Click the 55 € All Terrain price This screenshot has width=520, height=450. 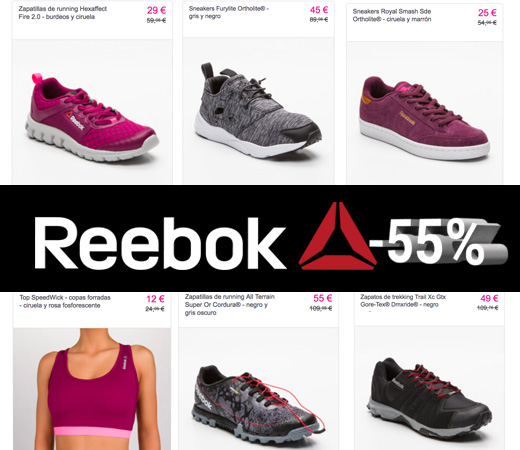(322, 298)
